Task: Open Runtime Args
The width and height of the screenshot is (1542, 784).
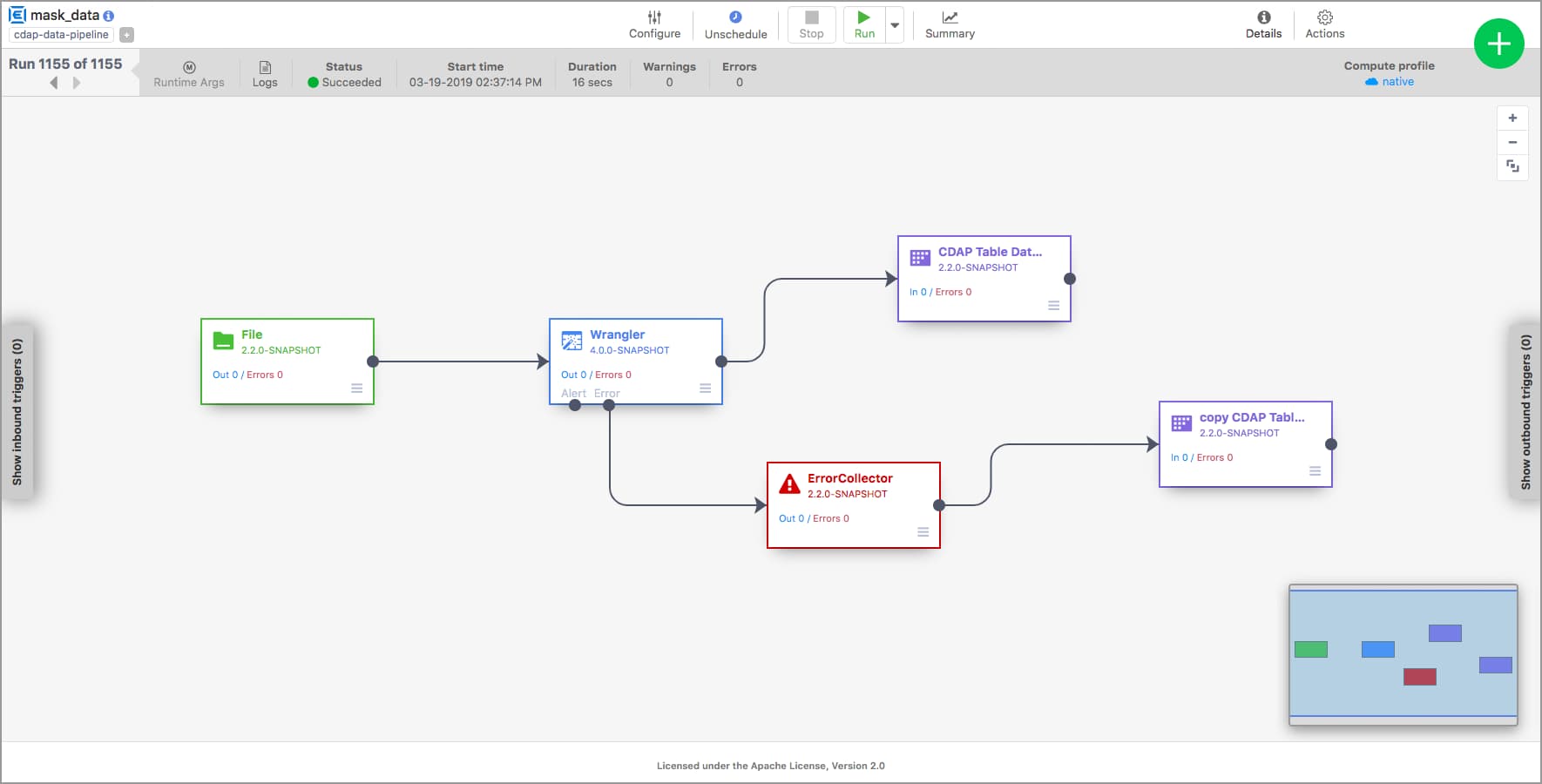Action: click(x=189, y=74)
